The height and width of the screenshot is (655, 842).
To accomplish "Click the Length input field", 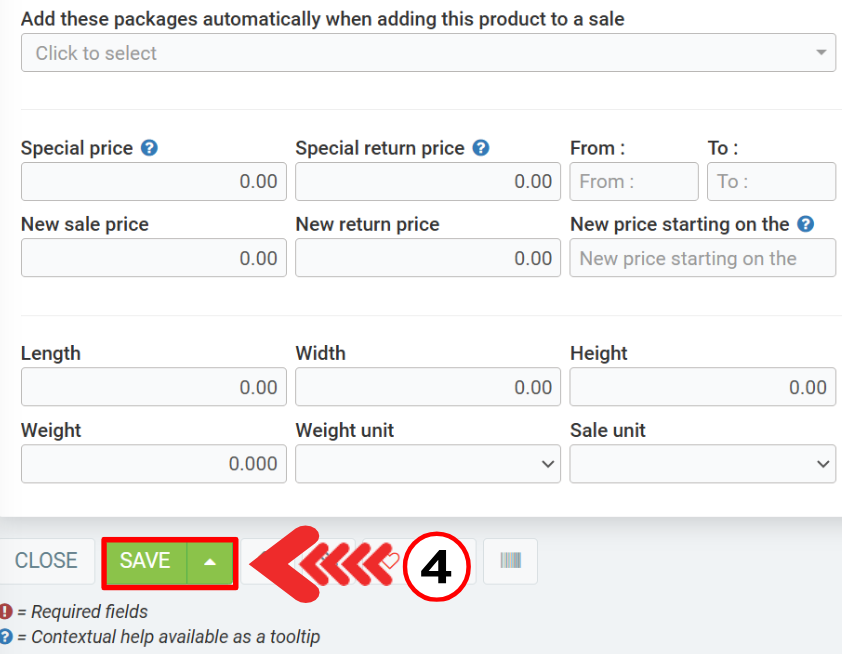I will click(x=153, y=387).
